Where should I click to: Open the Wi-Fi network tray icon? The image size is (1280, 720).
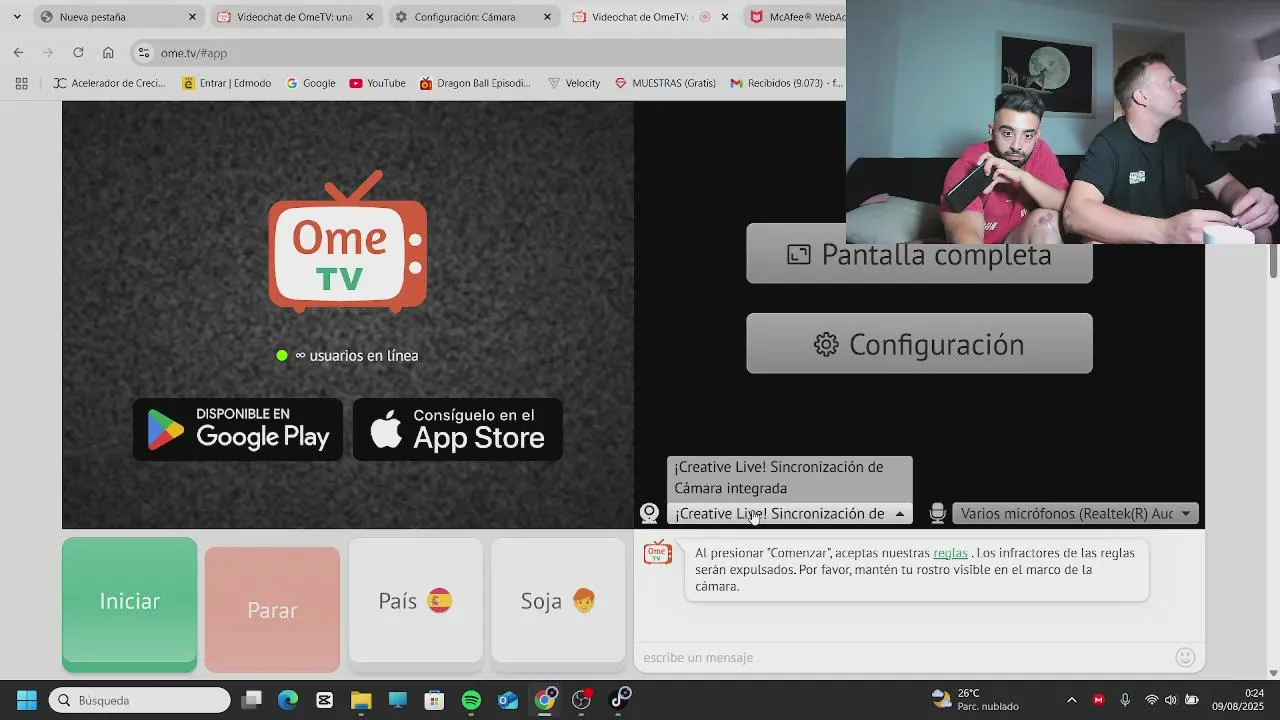(x=1152, y=700)
